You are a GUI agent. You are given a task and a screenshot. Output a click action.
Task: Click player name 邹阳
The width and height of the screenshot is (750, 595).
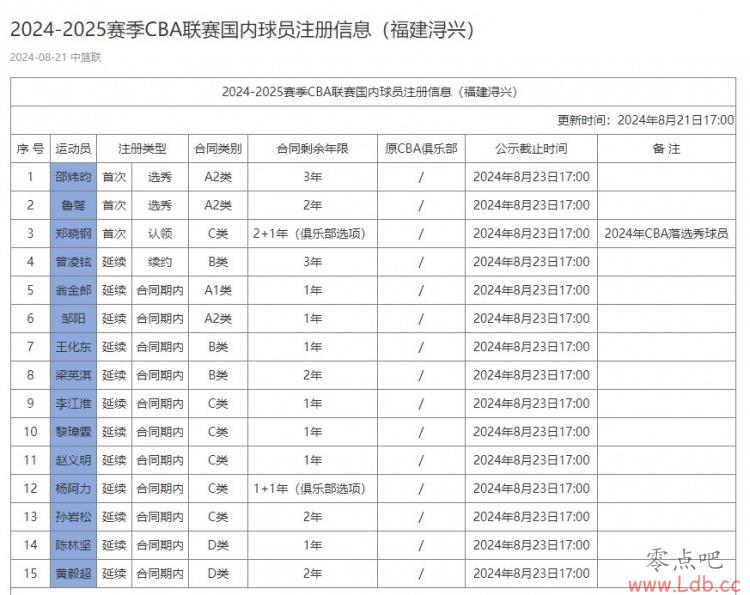[x=73, y=319]
